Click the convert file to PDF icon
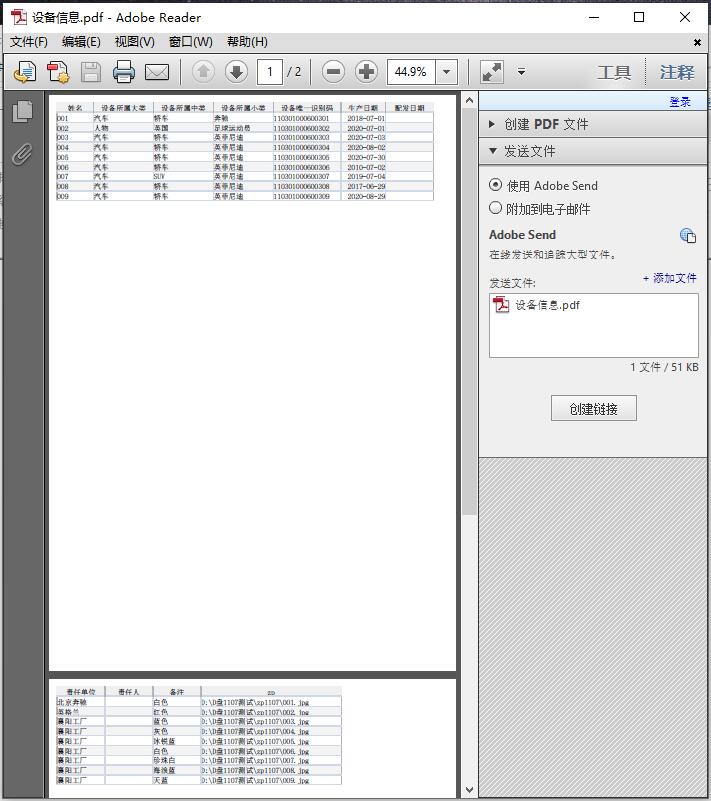Viewport: 711px width, 801px height. (x=58, y=72)
